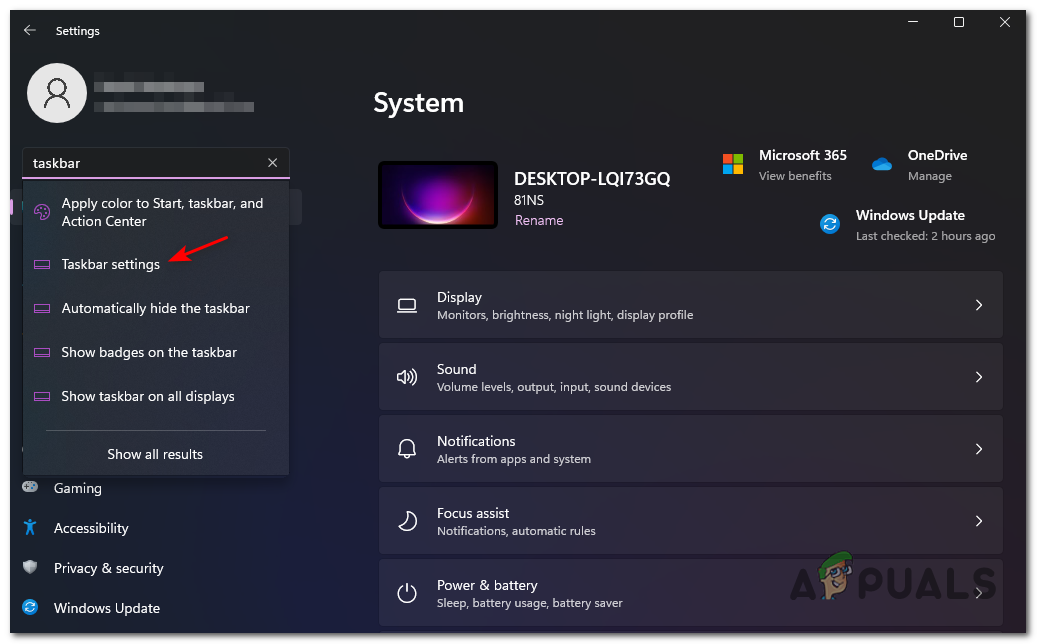1037x644 pixels.
Task: Expand the Focus assist row arrow
Action: point(979,521)
